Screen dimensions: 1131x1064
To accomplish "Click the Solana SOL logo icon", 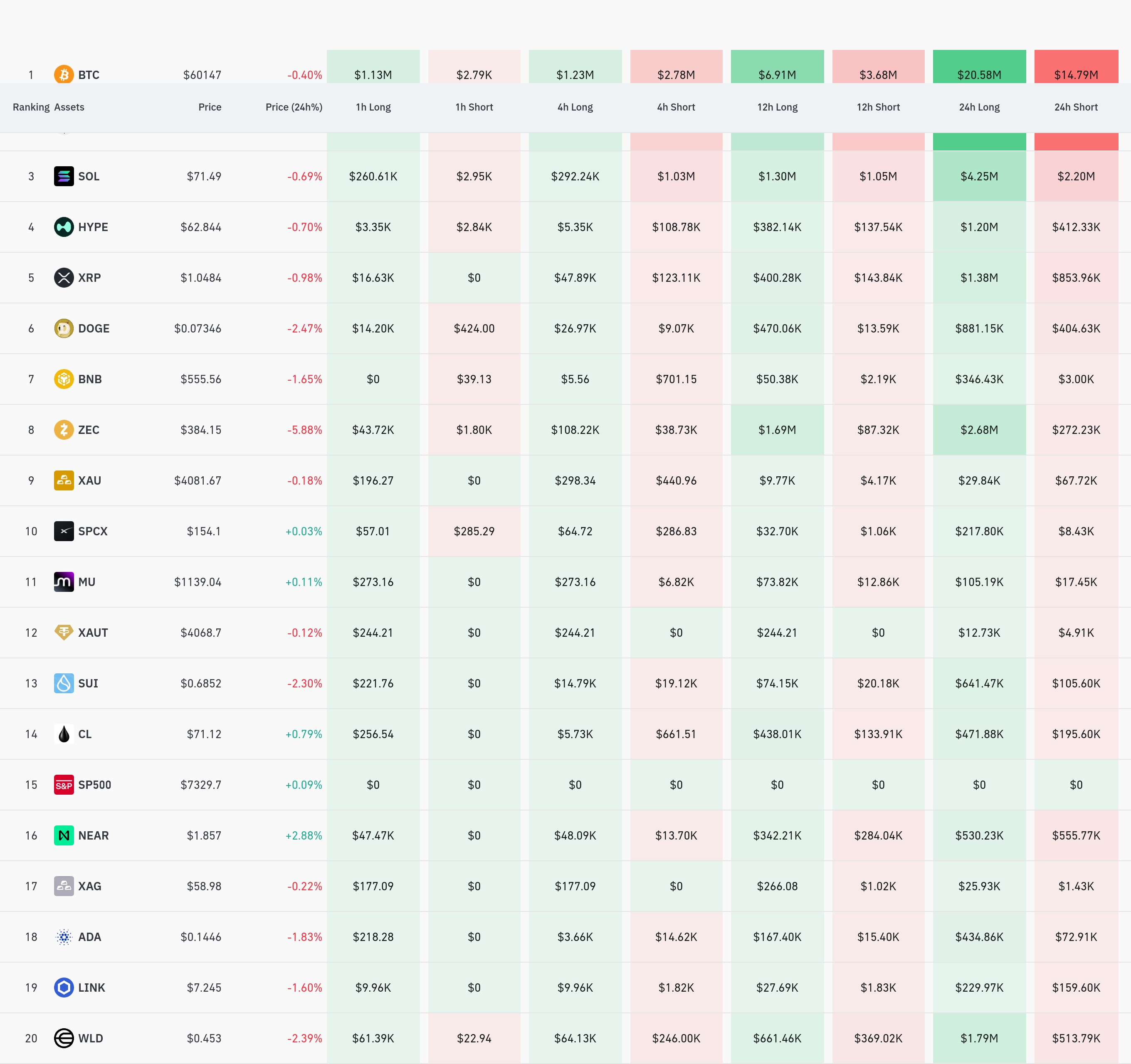I will coord(64,176).
